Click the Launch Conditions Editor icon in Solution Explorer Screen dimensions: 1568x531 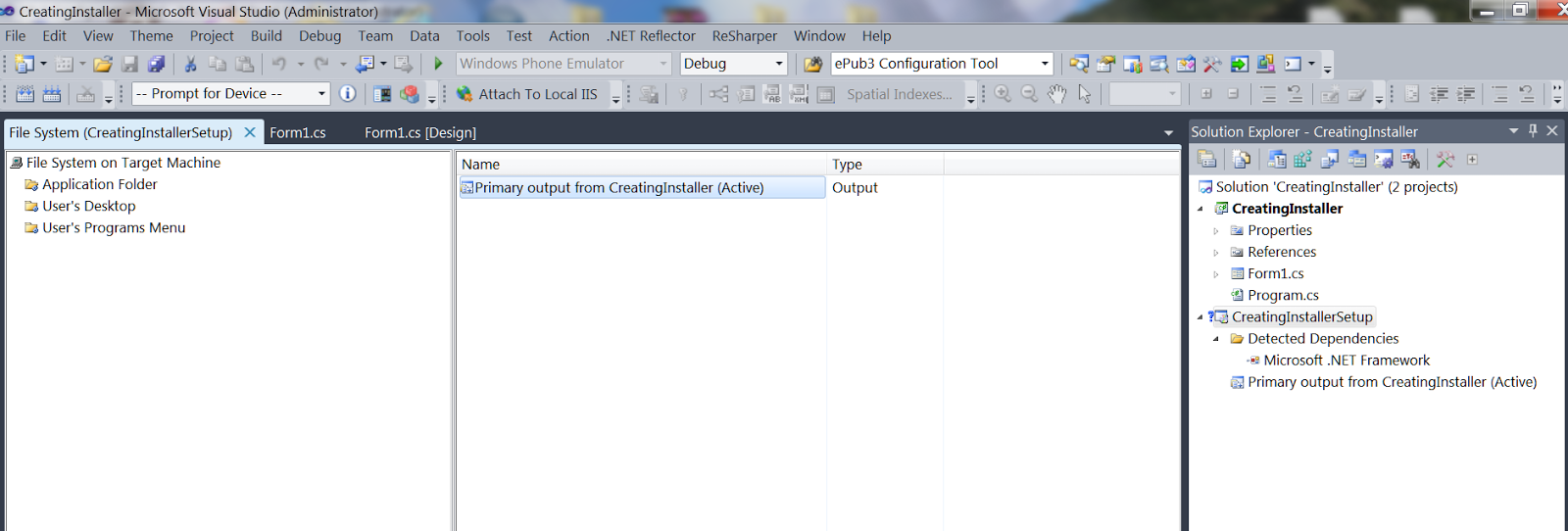click(1410, 159)
